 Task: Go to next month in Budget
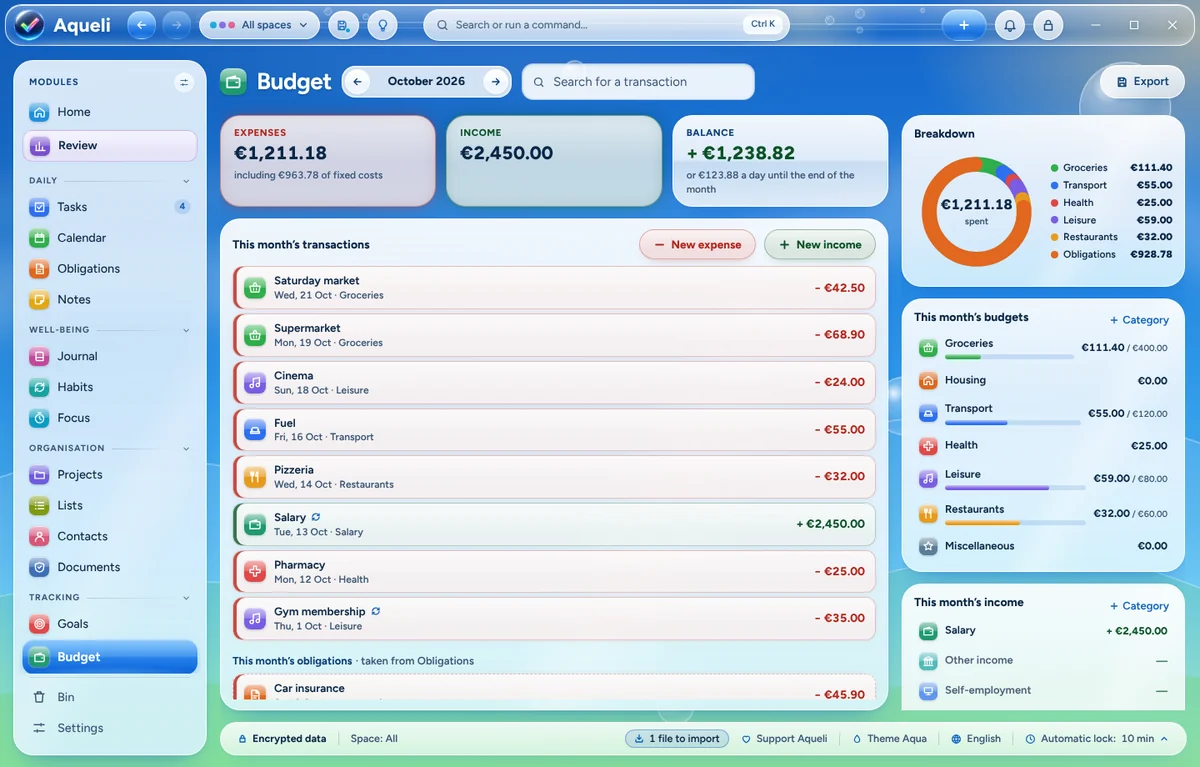pyautogui.click(x=495, y=82)
